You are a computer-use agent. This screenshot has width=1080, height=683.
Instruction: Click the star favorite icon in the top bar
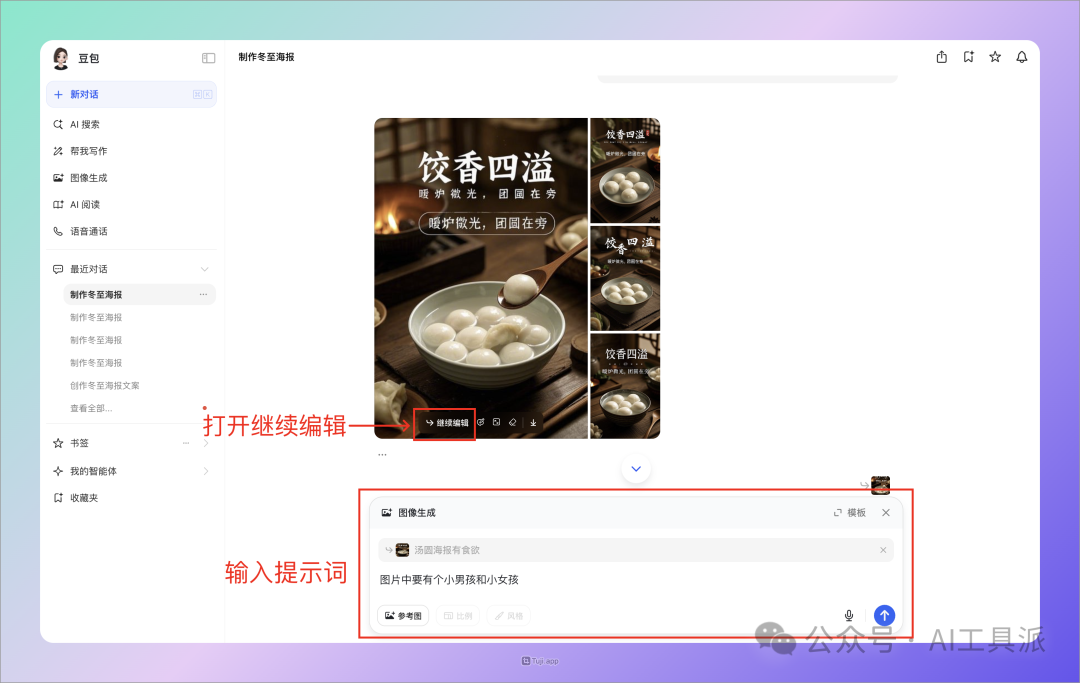995,57
